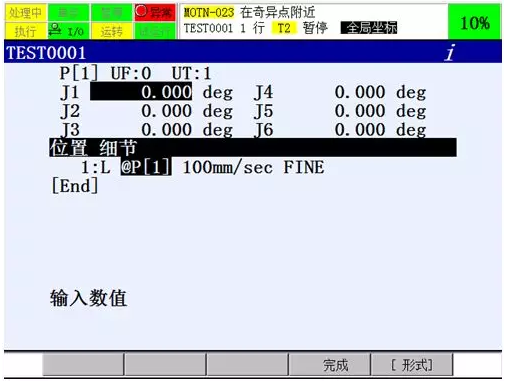Click the UT:1 tool frame value
This screenshot has height=382, width=506.
coord(192,73)
